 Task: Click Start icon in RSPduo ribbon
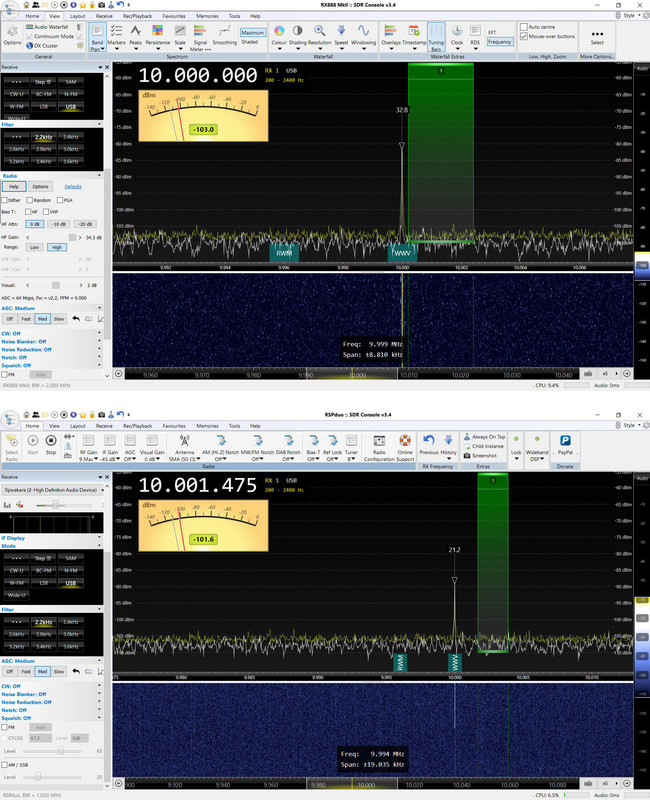point(33,444)
